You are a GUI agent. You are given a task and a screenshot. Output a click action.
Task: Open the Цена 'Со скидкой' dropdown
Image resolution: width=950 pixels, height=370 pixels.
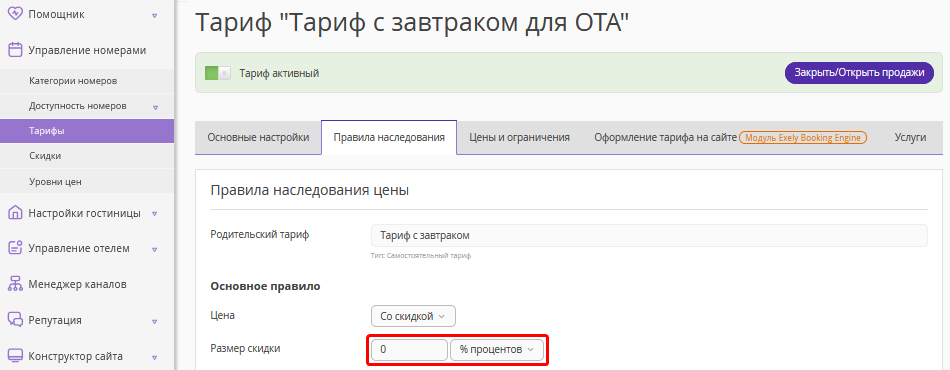tap(413, 316)
